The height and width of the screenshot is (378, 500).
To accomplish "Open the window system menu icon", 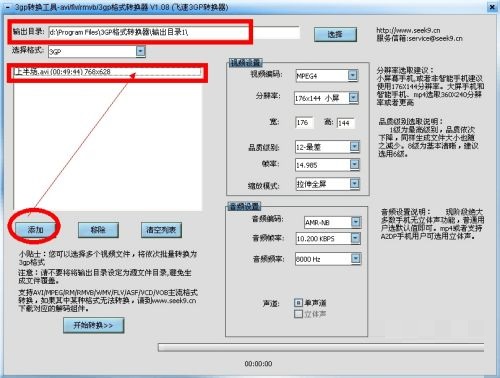I will [x=8, y=7].
